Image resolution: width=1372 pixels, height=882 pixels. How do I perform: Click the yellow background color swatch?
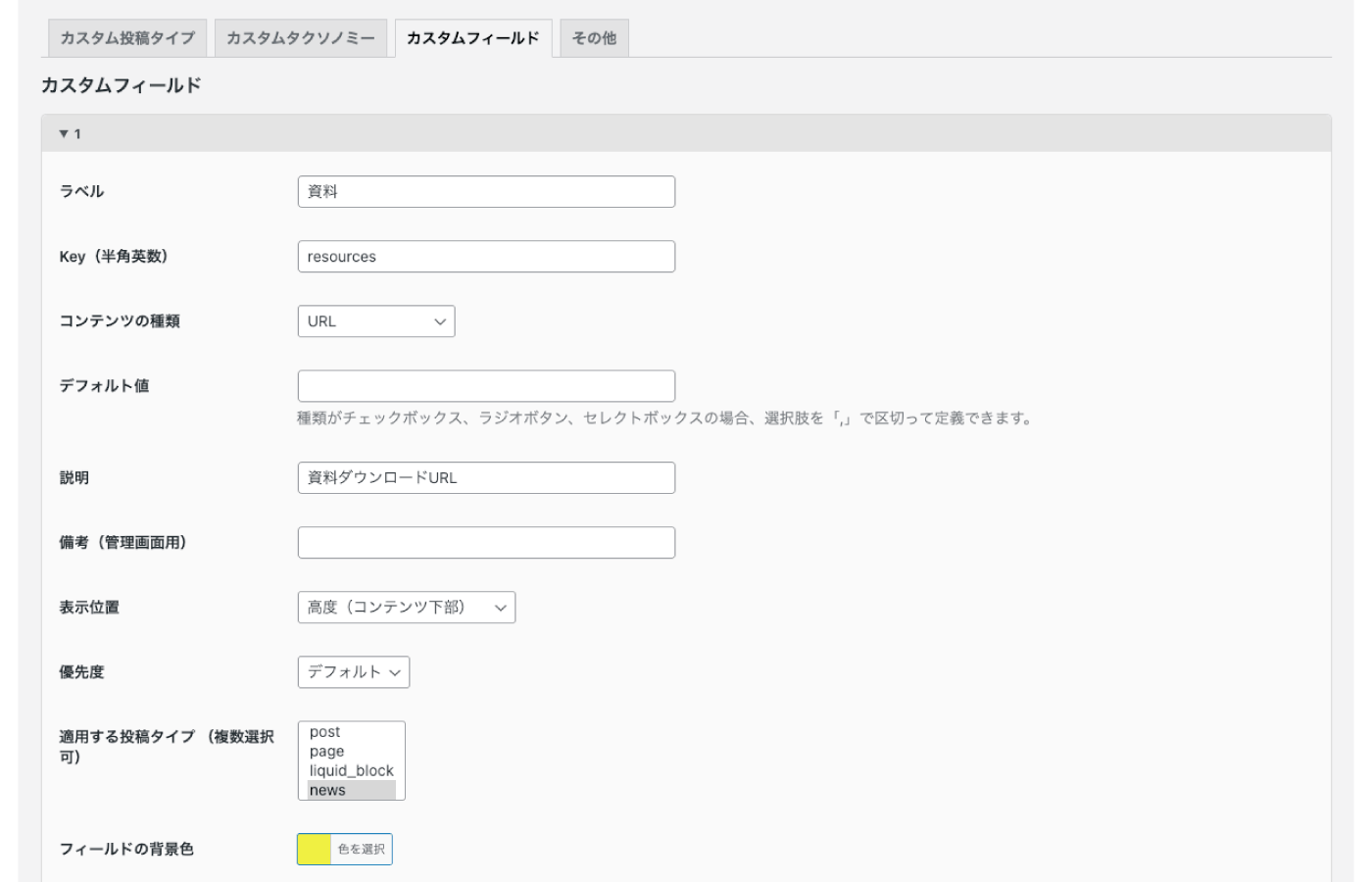[x=315, y=850]
